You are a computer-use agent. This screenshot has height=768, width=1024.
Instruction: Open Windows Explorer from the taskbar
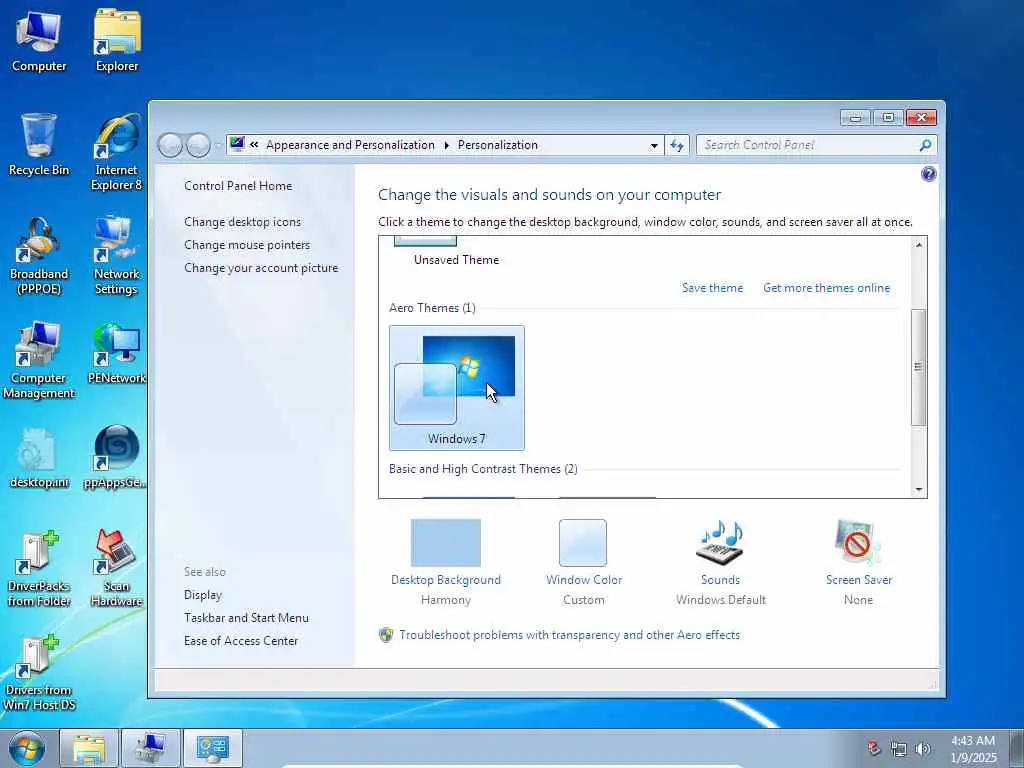click(89, 748)
